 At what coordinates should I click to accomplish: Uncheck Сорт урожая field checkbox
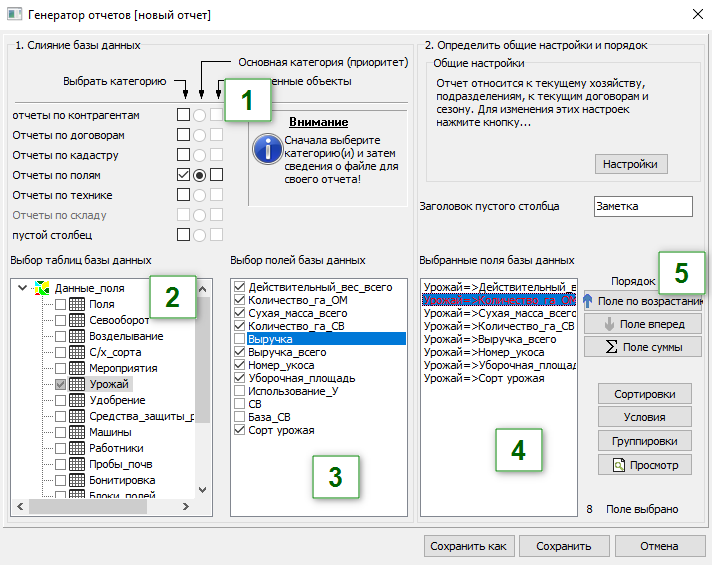(240, 430)
